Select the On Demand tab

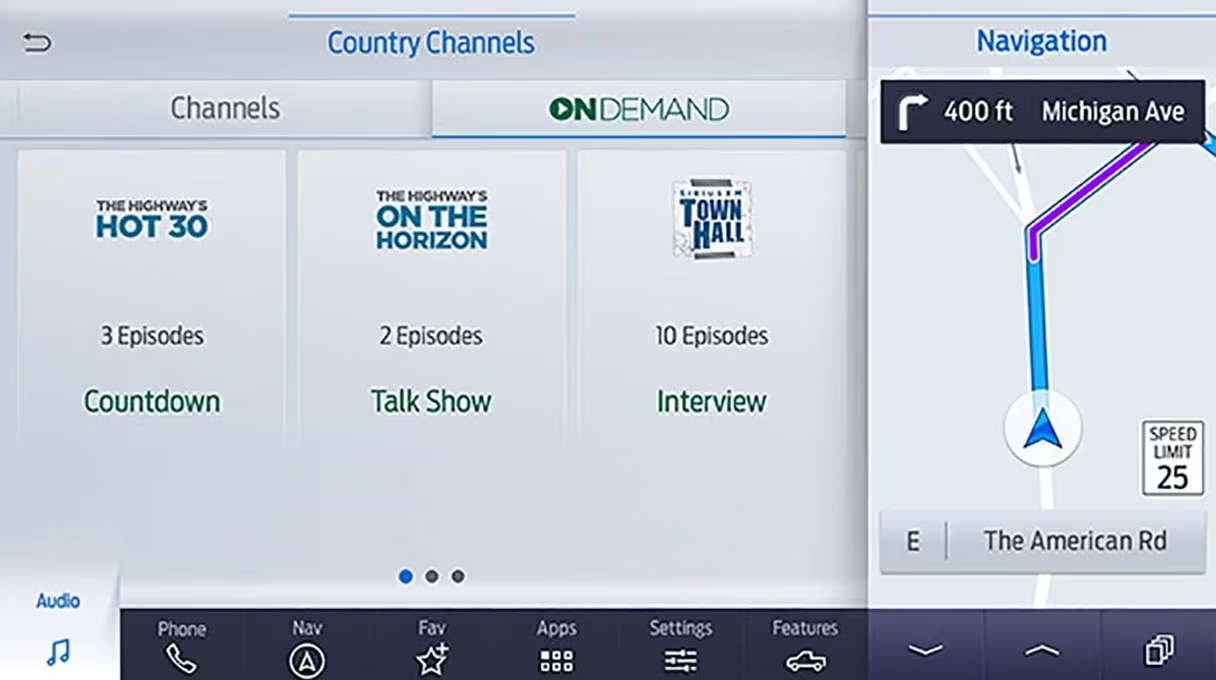pos(639,108)
